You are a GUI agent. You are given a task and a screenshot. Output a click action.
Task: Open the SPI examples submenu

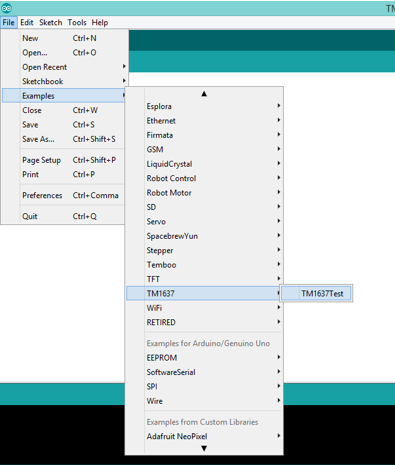pyautogui.click(x=204, y=386)
